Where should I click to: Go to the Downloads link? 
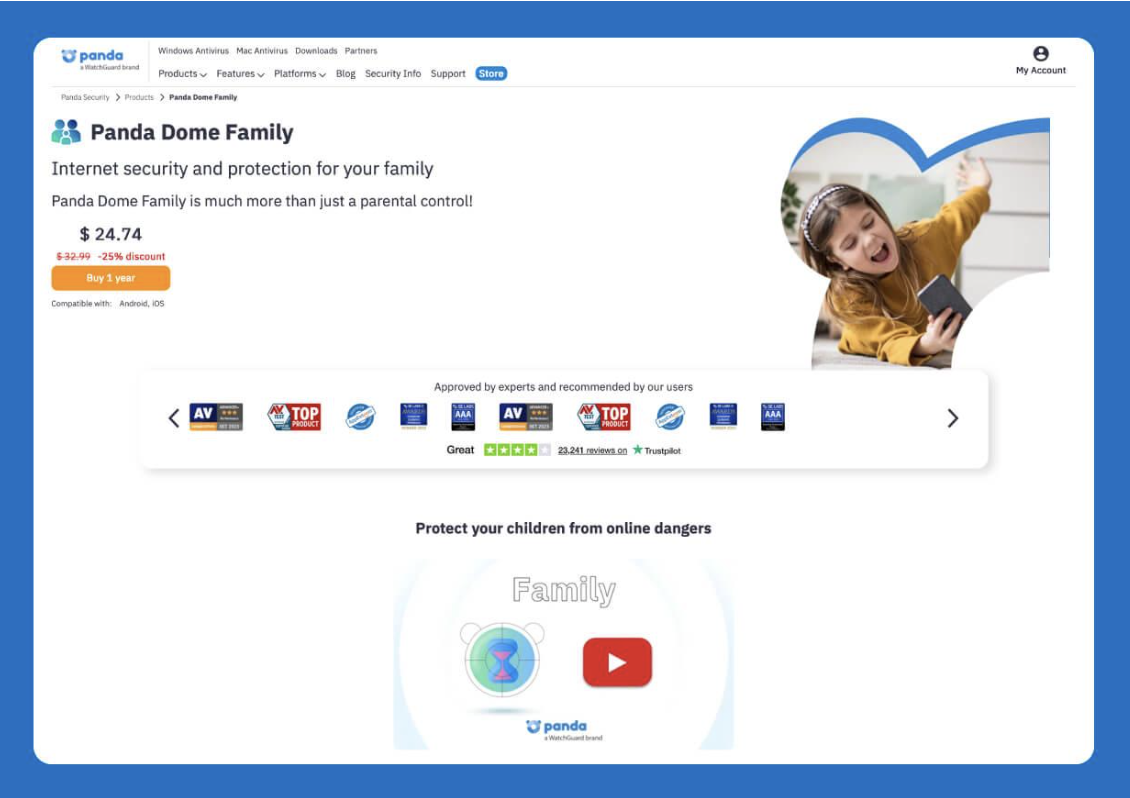pos(316,51)
